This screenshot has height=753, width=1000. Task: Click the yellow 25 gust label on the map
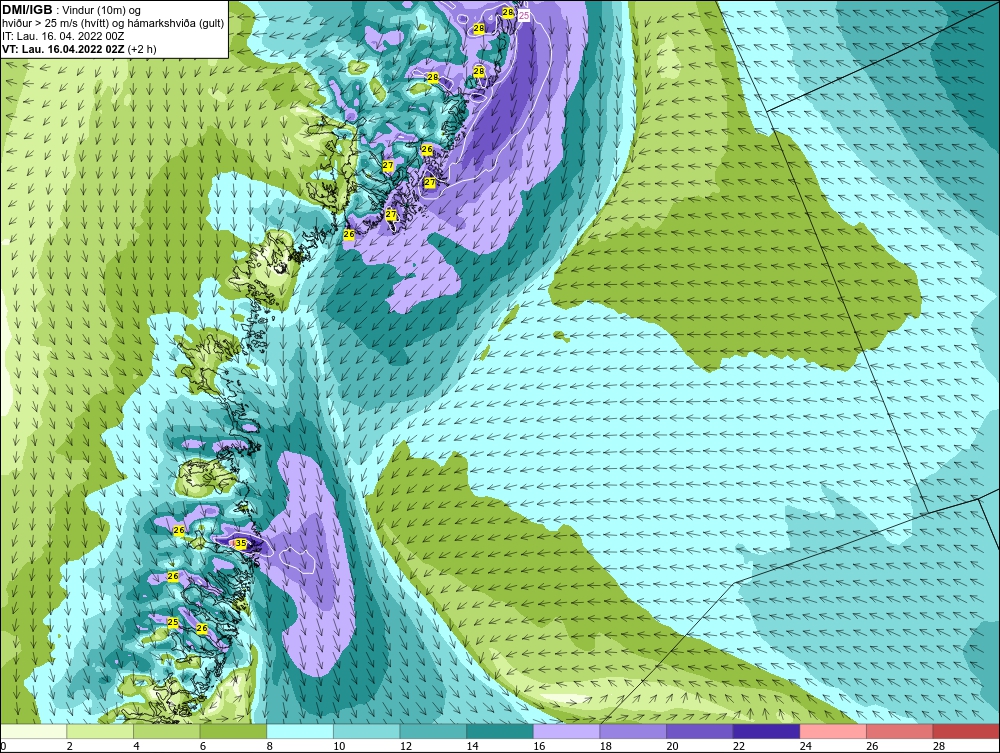point(173,622)
